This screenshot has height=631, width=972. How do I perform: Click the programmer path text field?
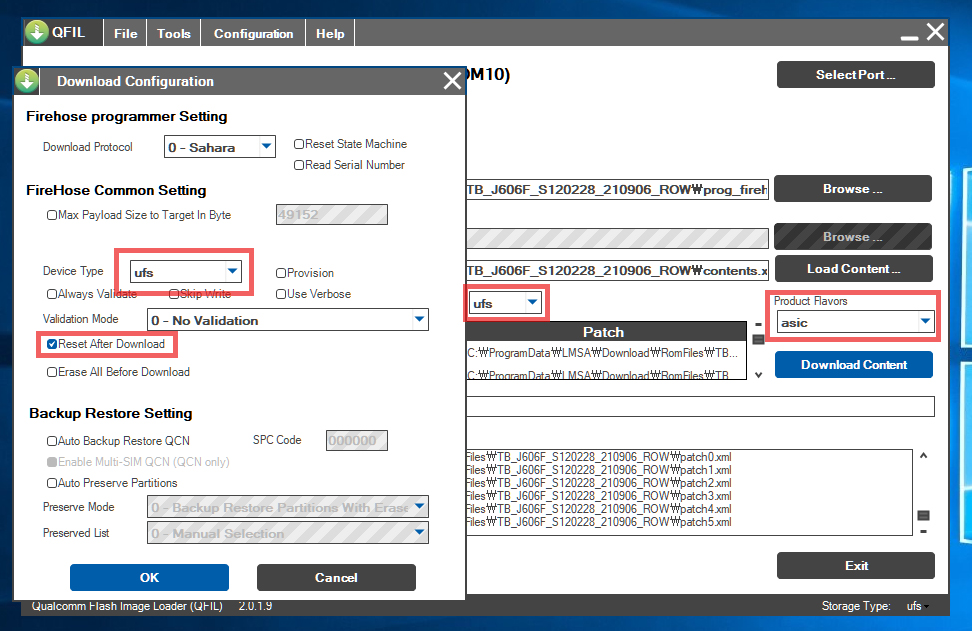pos(617,189)
